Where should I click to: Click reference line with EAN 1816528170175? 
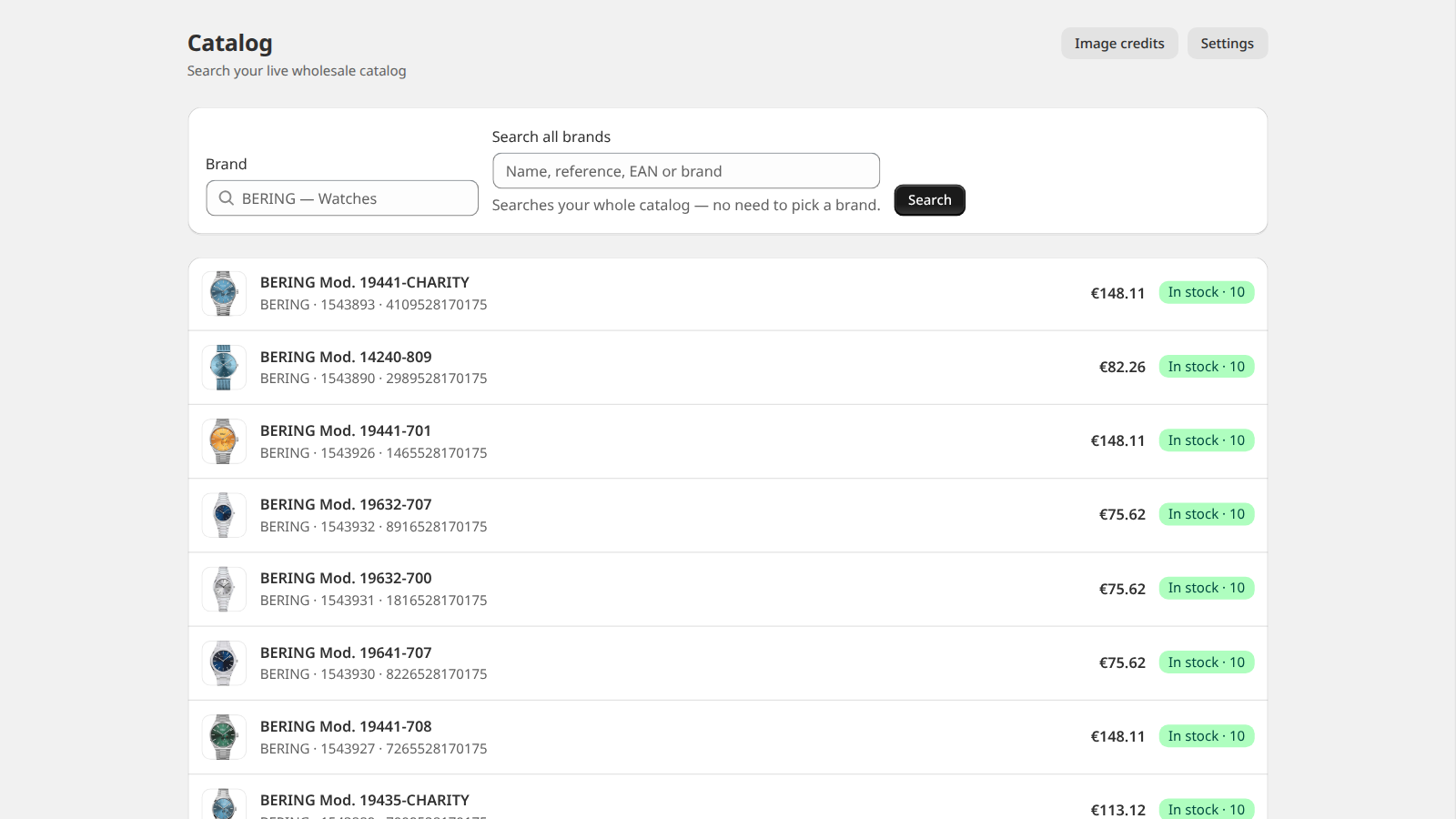[x=374, y=601]
